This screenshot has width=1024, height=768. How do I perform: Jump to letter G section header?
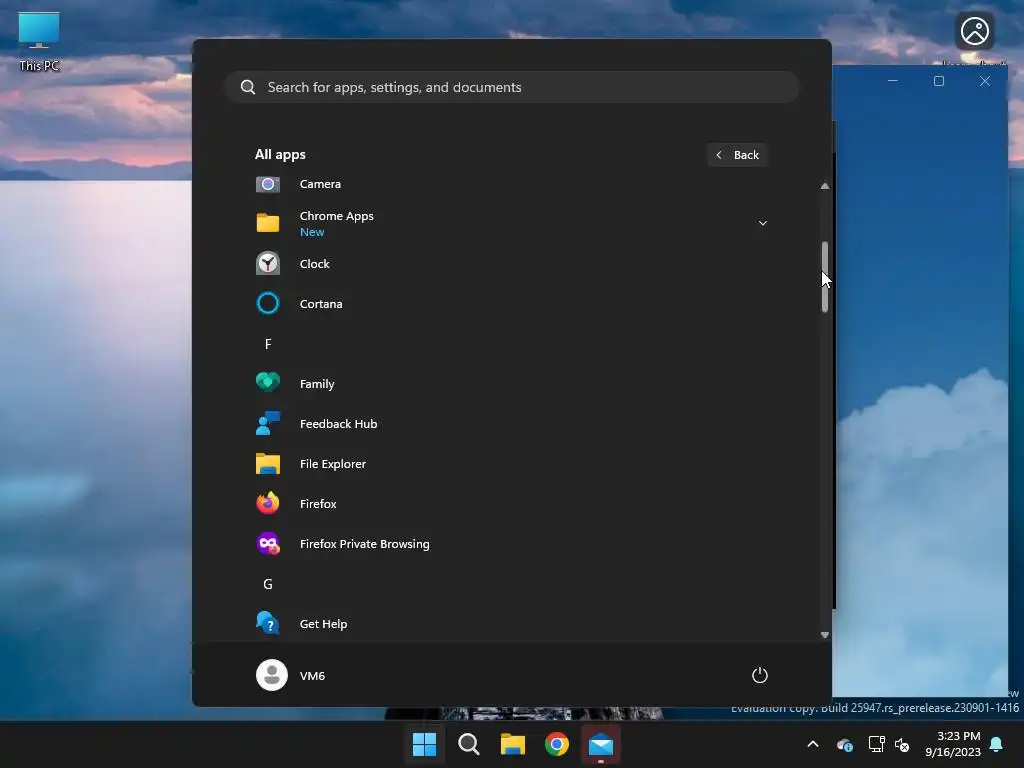(x=268, y=584)
